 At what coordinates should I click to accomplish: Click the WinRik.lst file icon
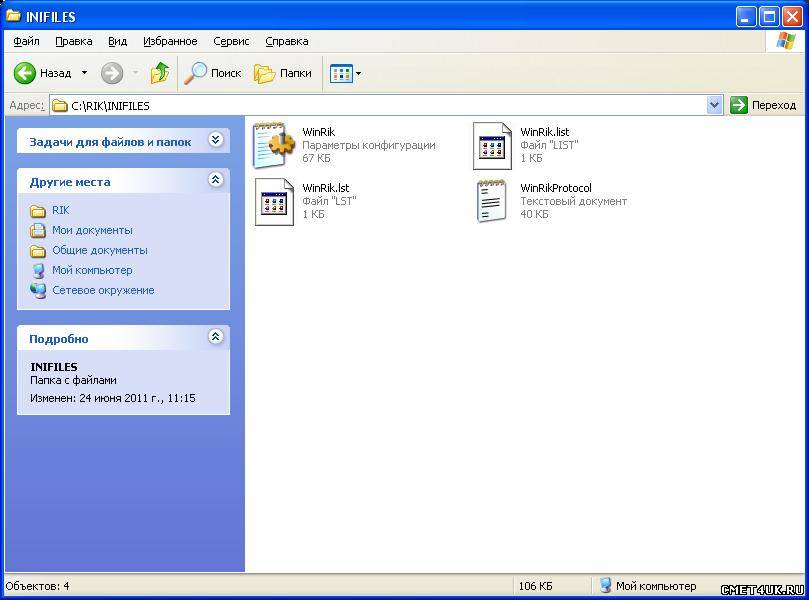[x=274, y=202]
